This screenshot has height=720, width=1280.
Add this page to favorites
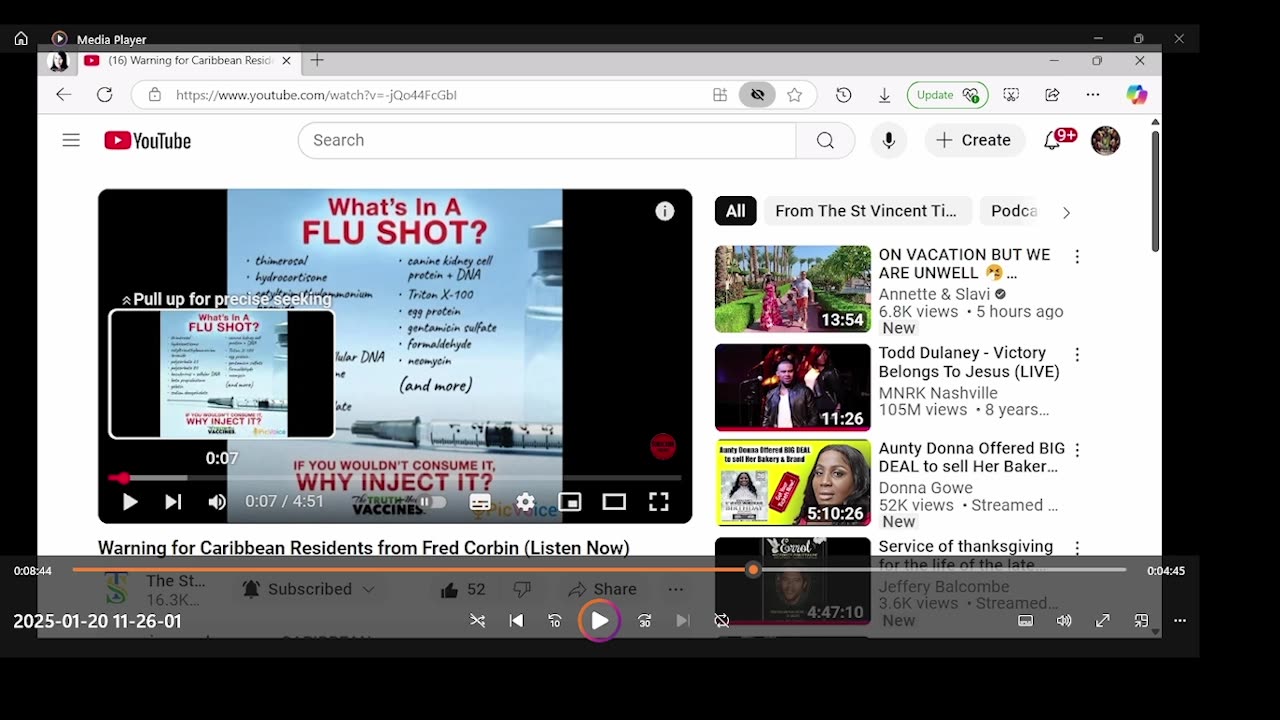coord(795,95)
